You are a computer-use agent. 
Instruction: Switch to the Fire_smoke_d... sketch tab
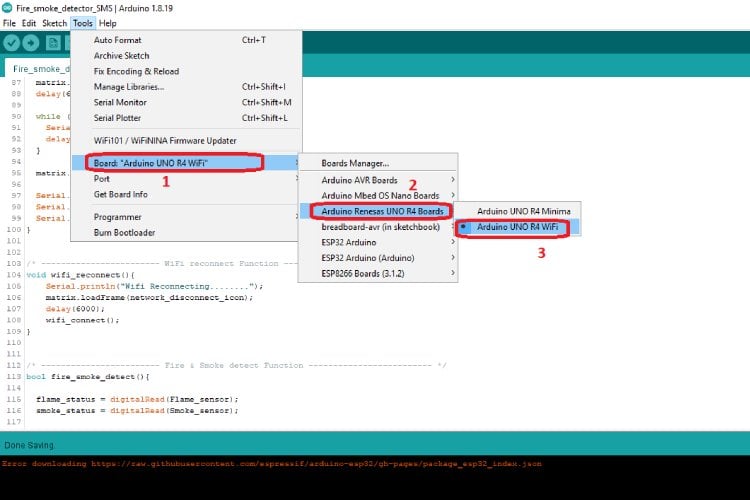pos(38,69)
